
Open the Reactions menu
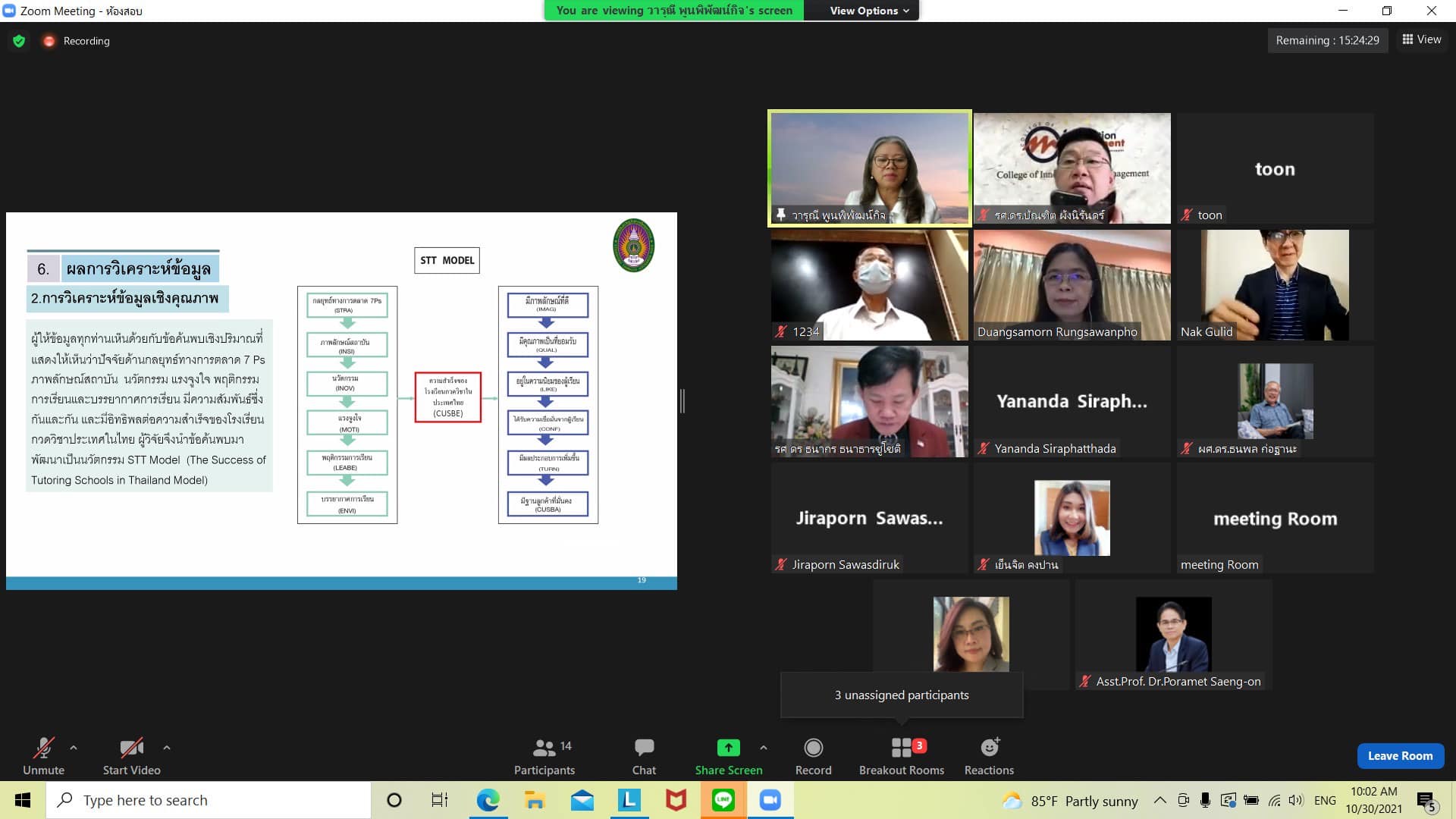(x=989, y=748)
